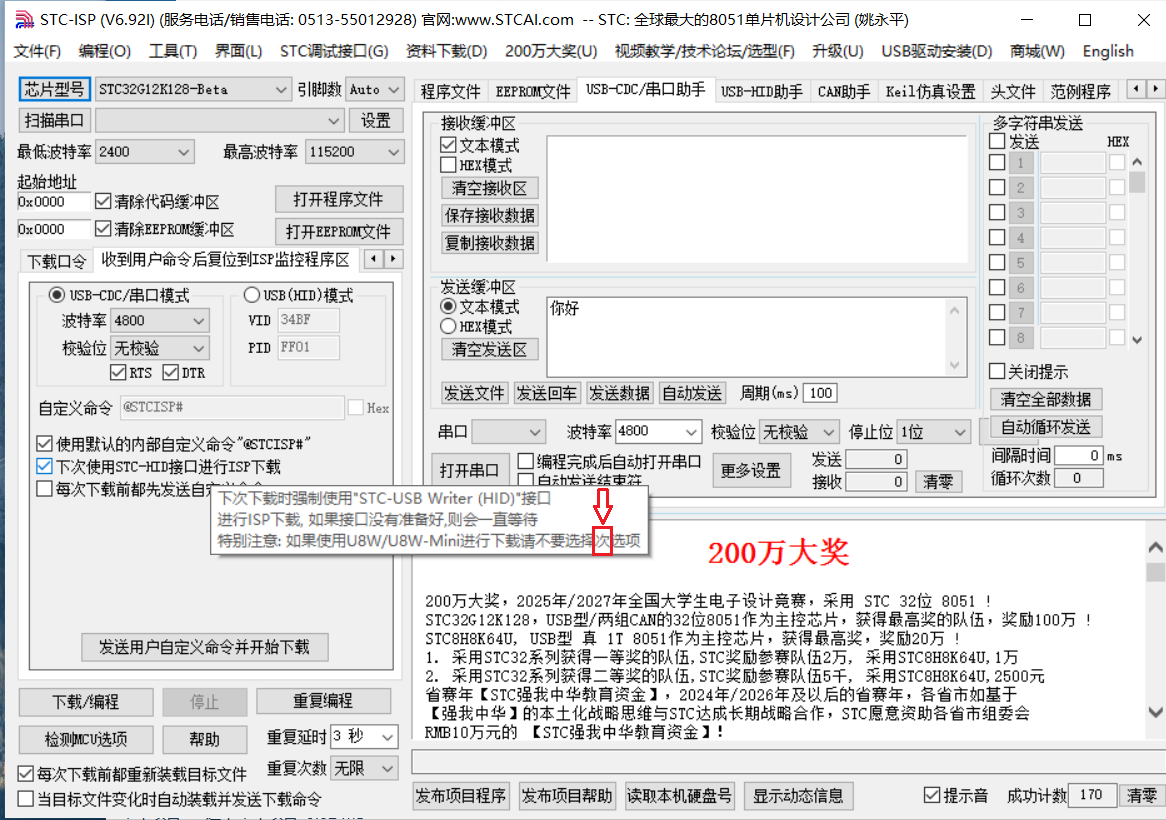
Task: Toggle 编程完成后自动打开串口 checkbox
Action: [526, 461]
